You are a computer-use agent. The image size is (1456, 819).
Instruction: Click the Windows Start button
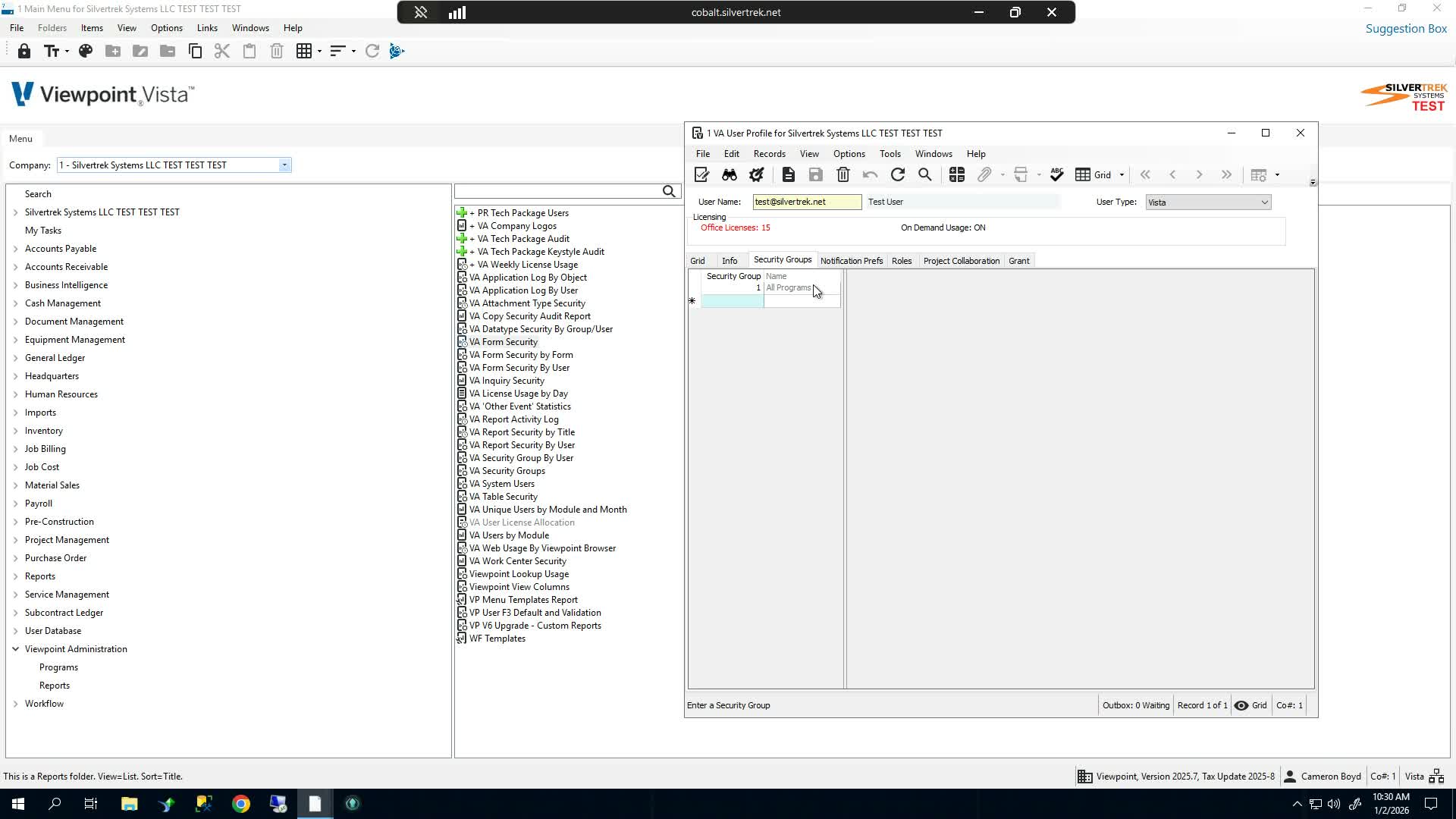click(18, 804)
